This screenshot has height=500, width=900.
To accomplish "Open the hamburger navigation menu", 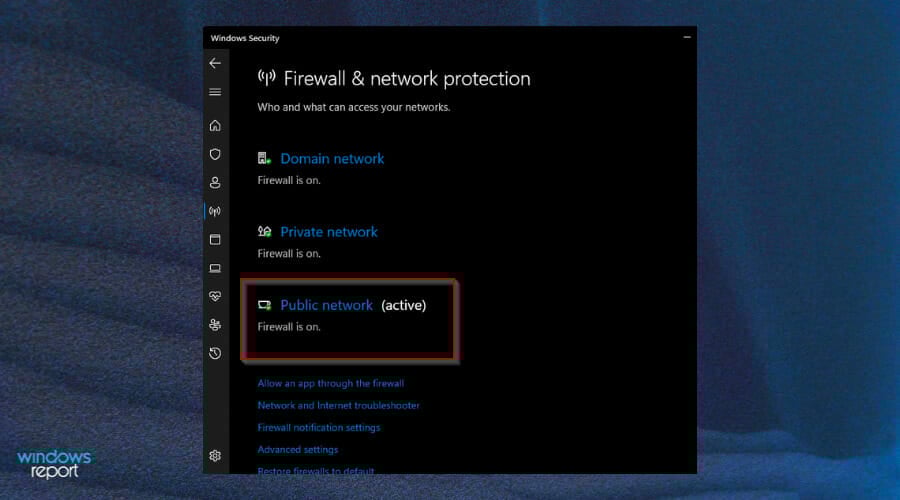I will coord(215,92).
